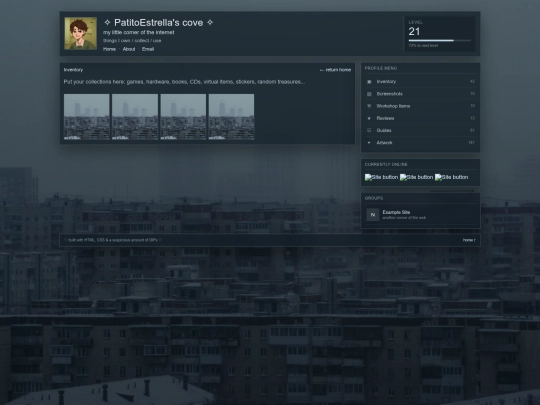Click the Inventory count 42

pos(472,82)
